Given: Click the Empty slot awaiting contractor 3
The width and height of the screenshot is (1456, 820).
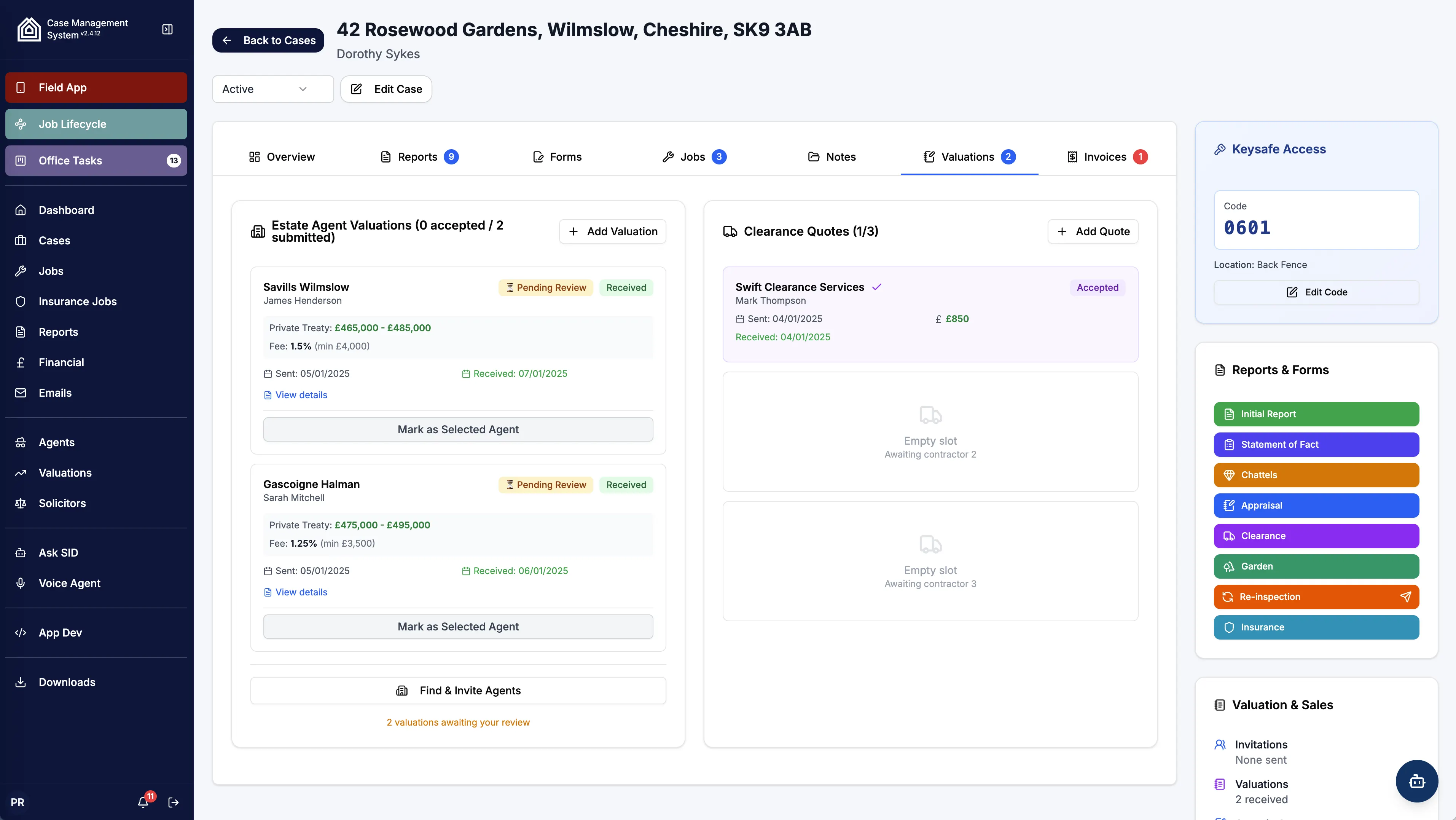Looking at the screenshot, I should [930, 561].
